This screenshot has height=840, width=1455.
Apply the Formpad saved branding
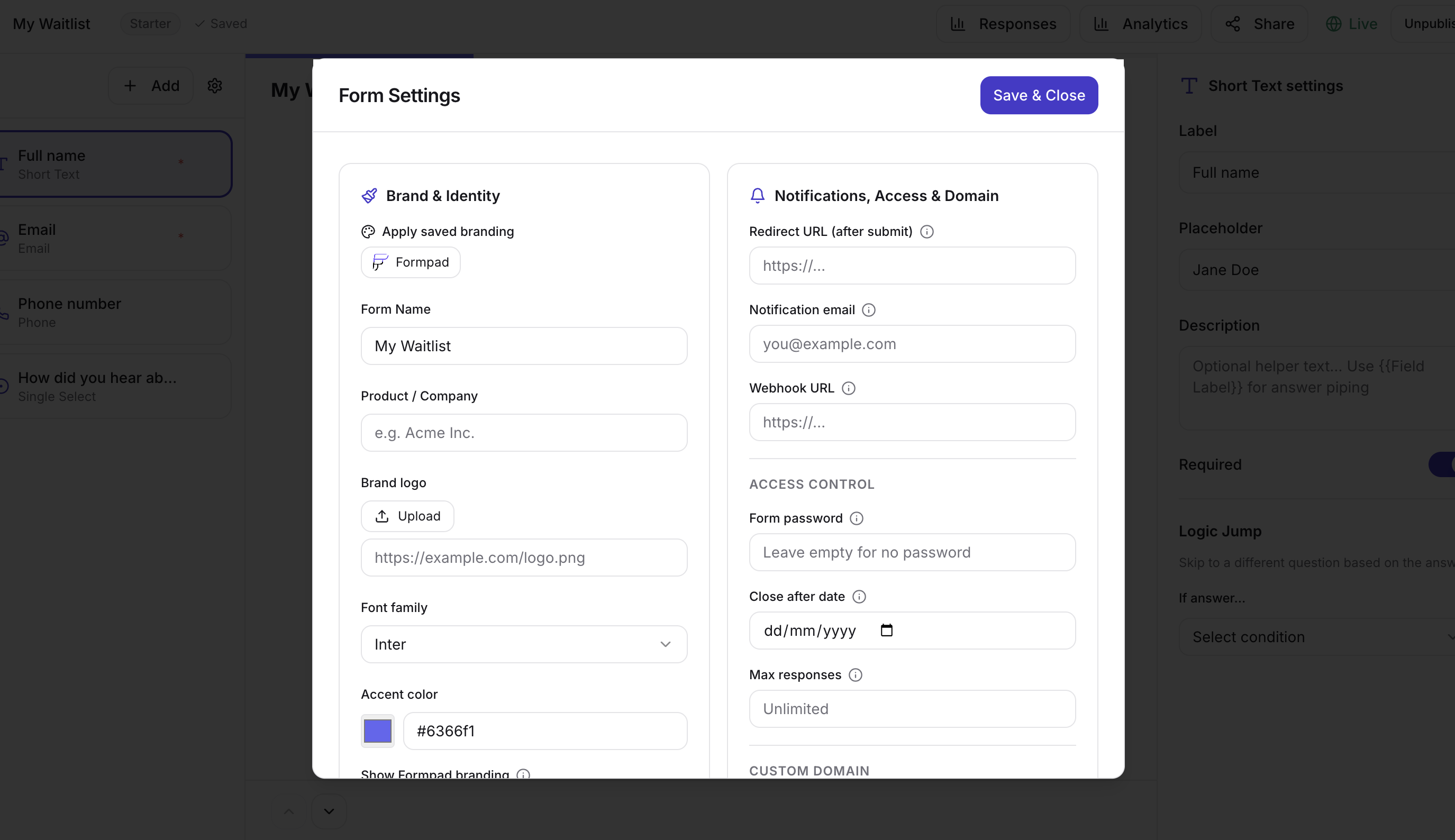(410, 262)
